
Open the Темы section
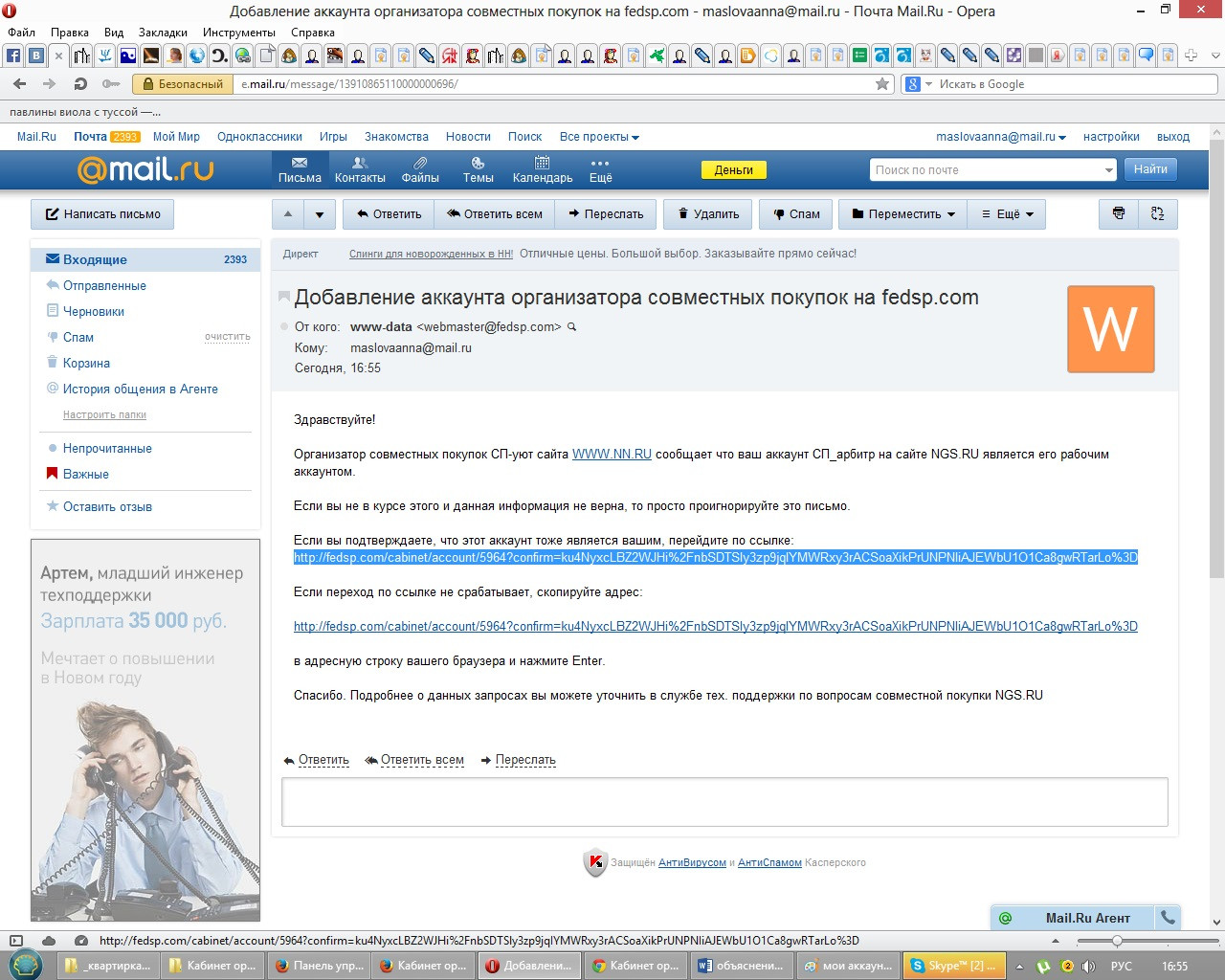coord(478,169)
